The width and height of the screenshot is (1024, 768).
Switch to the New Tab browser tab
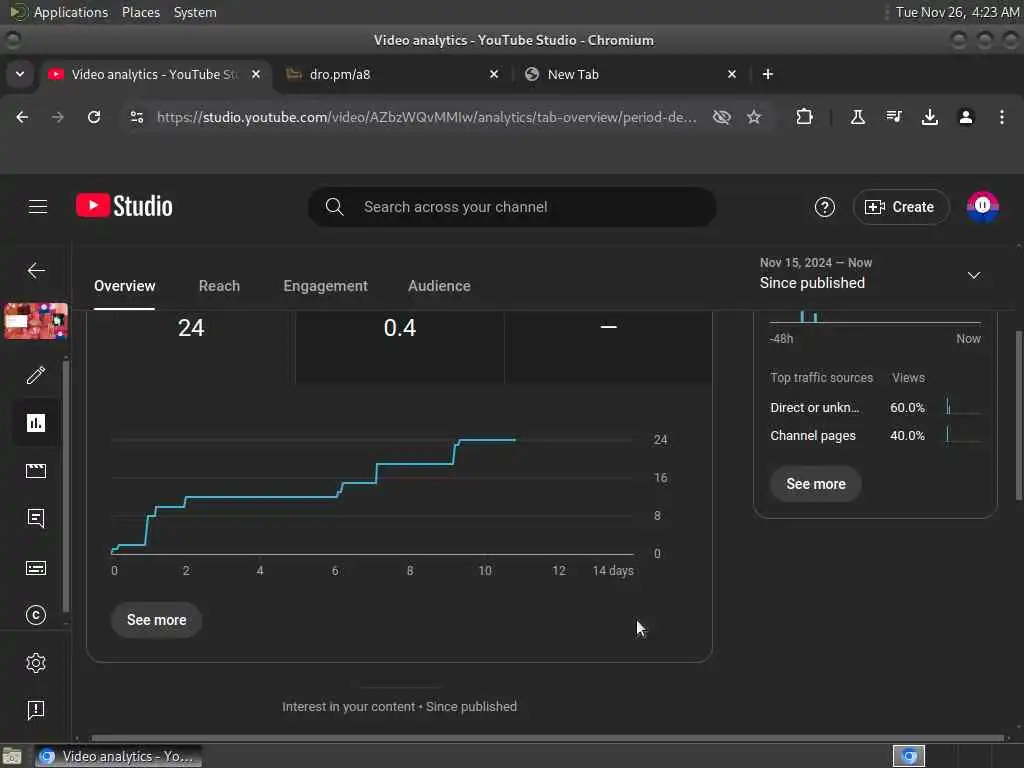629,74
